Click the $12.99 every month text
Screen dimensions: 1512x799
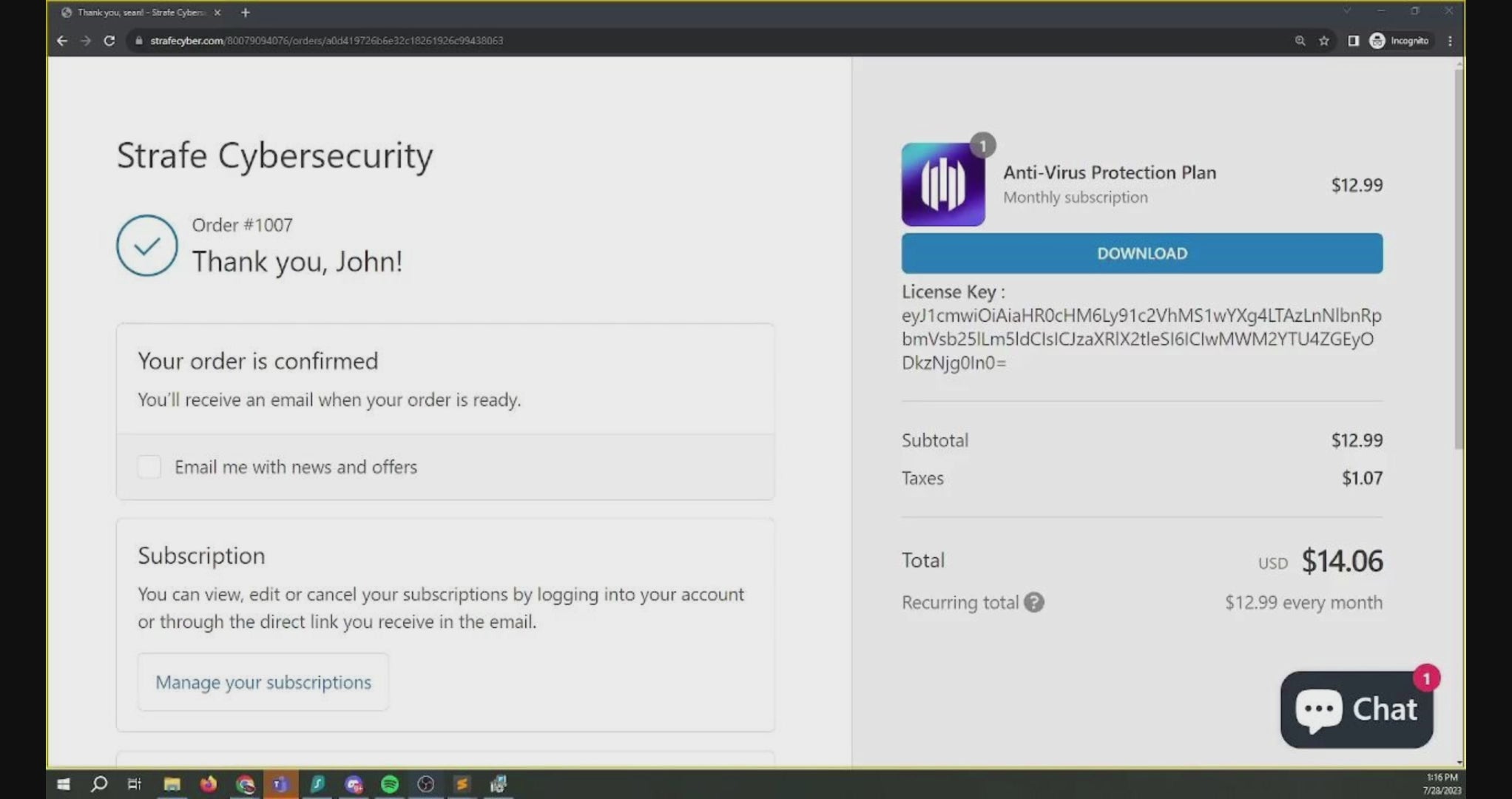[1303, 602]
